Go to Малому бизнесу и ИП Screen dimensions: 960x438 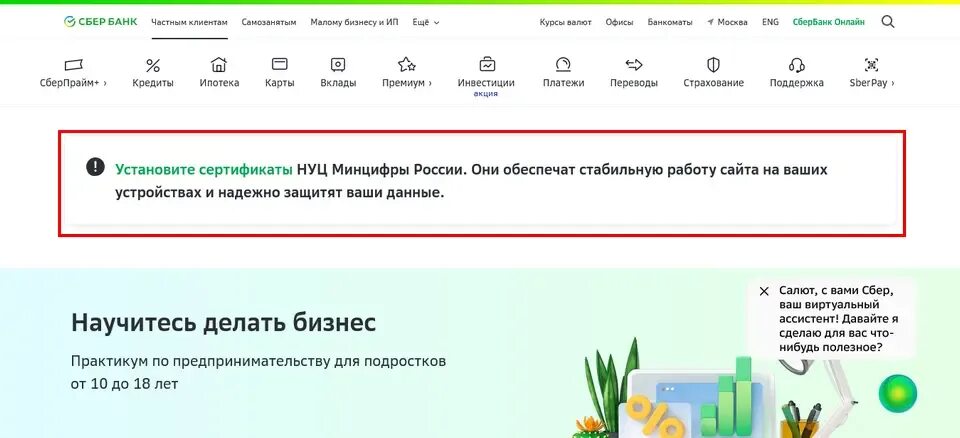tap(354, 22)
